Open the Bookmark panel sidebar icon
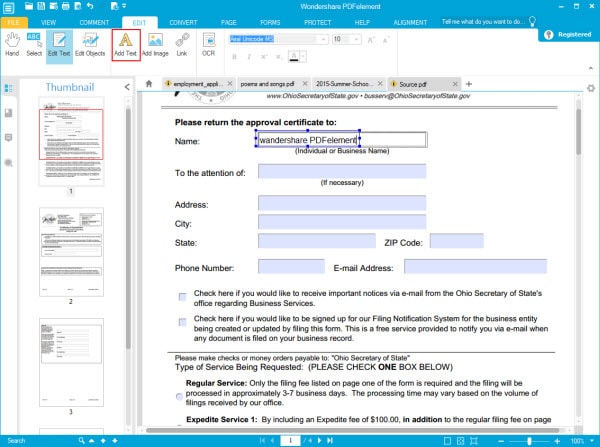The height and width of the screenshot is (447, 600). 8,113
